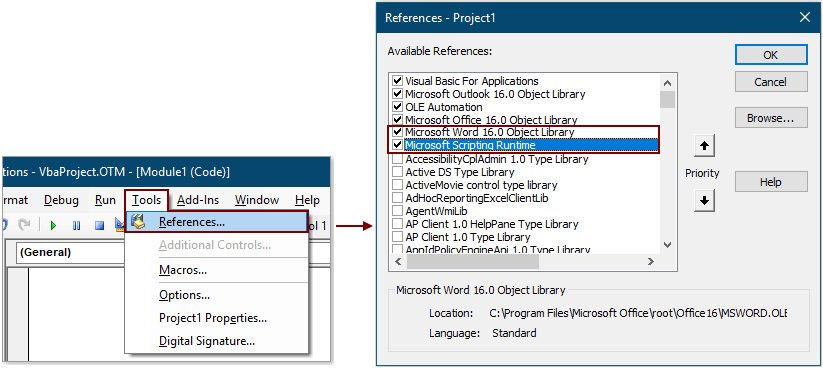This screenshot has height=368, width=823.
Task: Click the Break pause icon in toolbar
Action: click(x=77, y=226)
